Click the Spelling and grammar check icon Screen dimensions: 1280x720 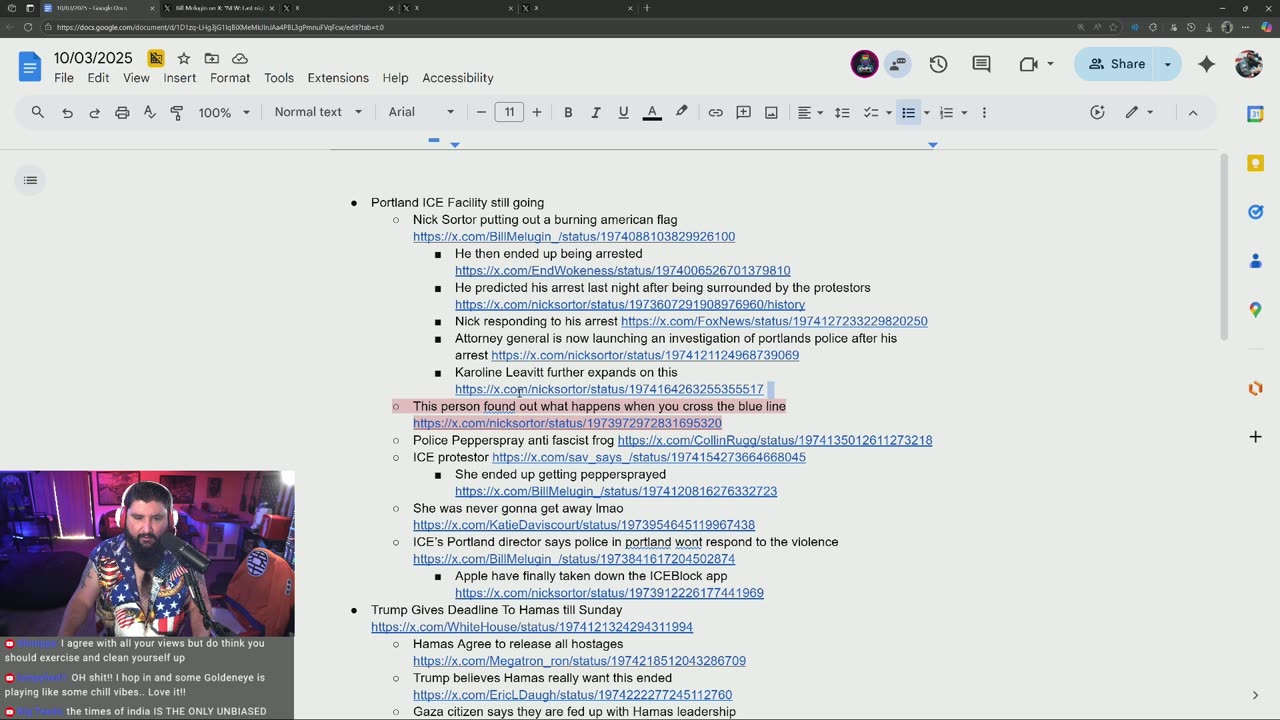(x=150, y=113)
